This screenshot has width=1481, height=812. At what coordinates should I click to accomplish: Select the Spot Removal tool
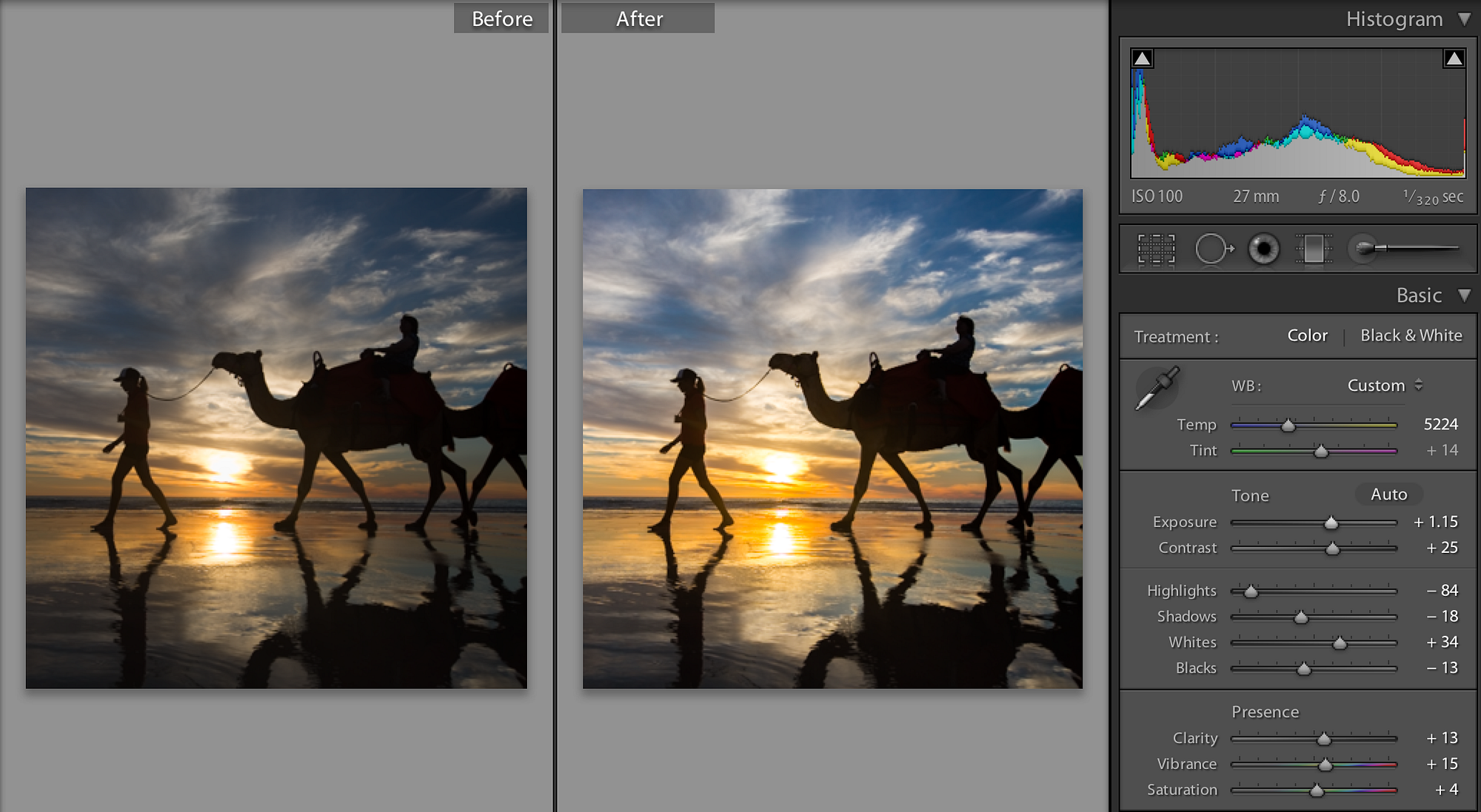tap(1214, 249)
